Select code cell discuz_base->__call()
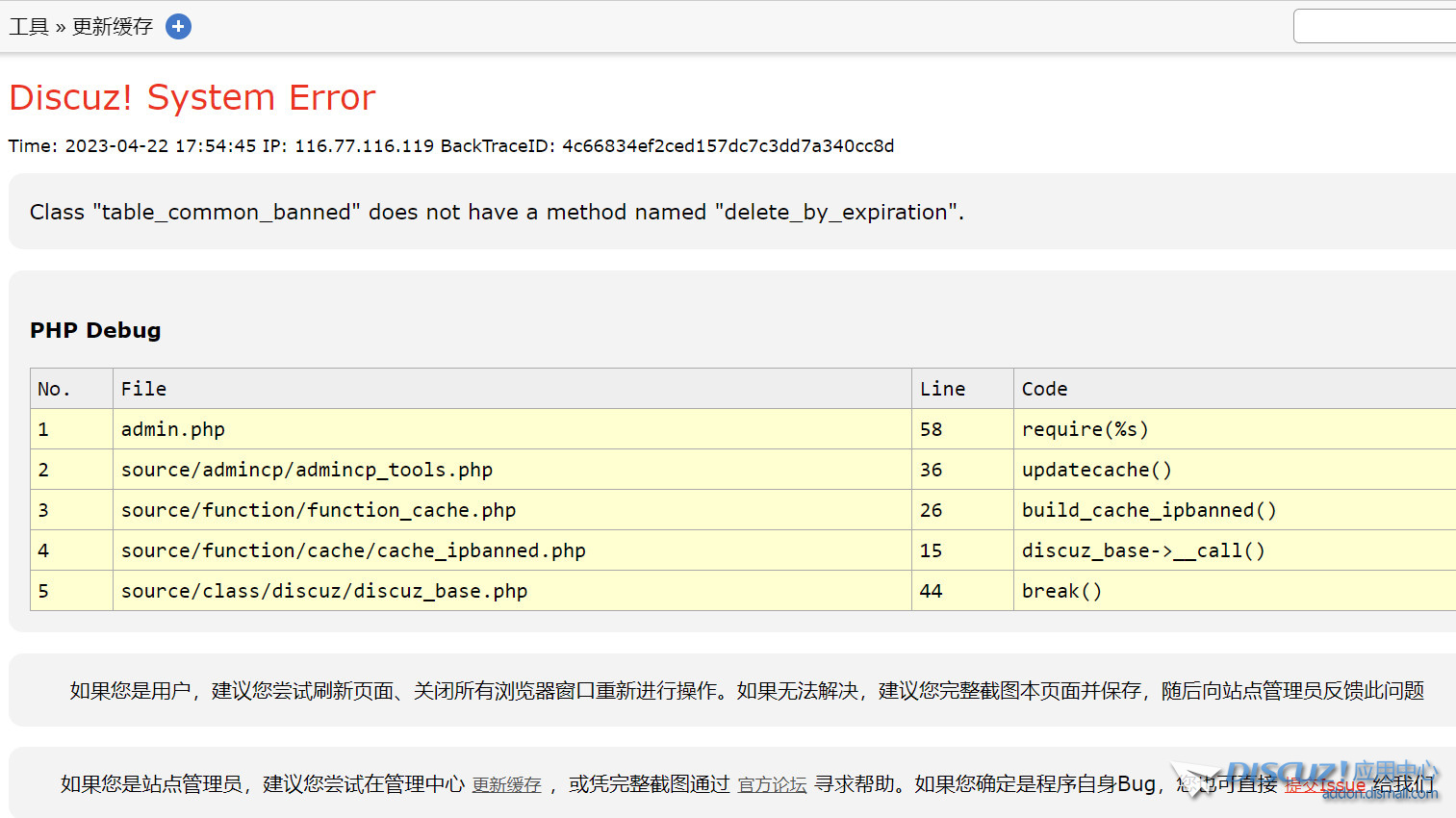Viewport: 1456px width, 818px height. (1235, 550)
